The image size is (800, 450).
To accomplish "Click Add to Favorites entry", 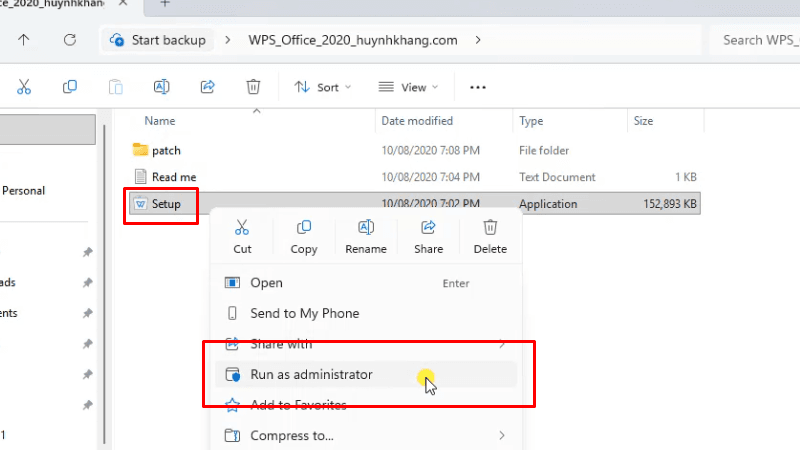I will click(298, 405).
